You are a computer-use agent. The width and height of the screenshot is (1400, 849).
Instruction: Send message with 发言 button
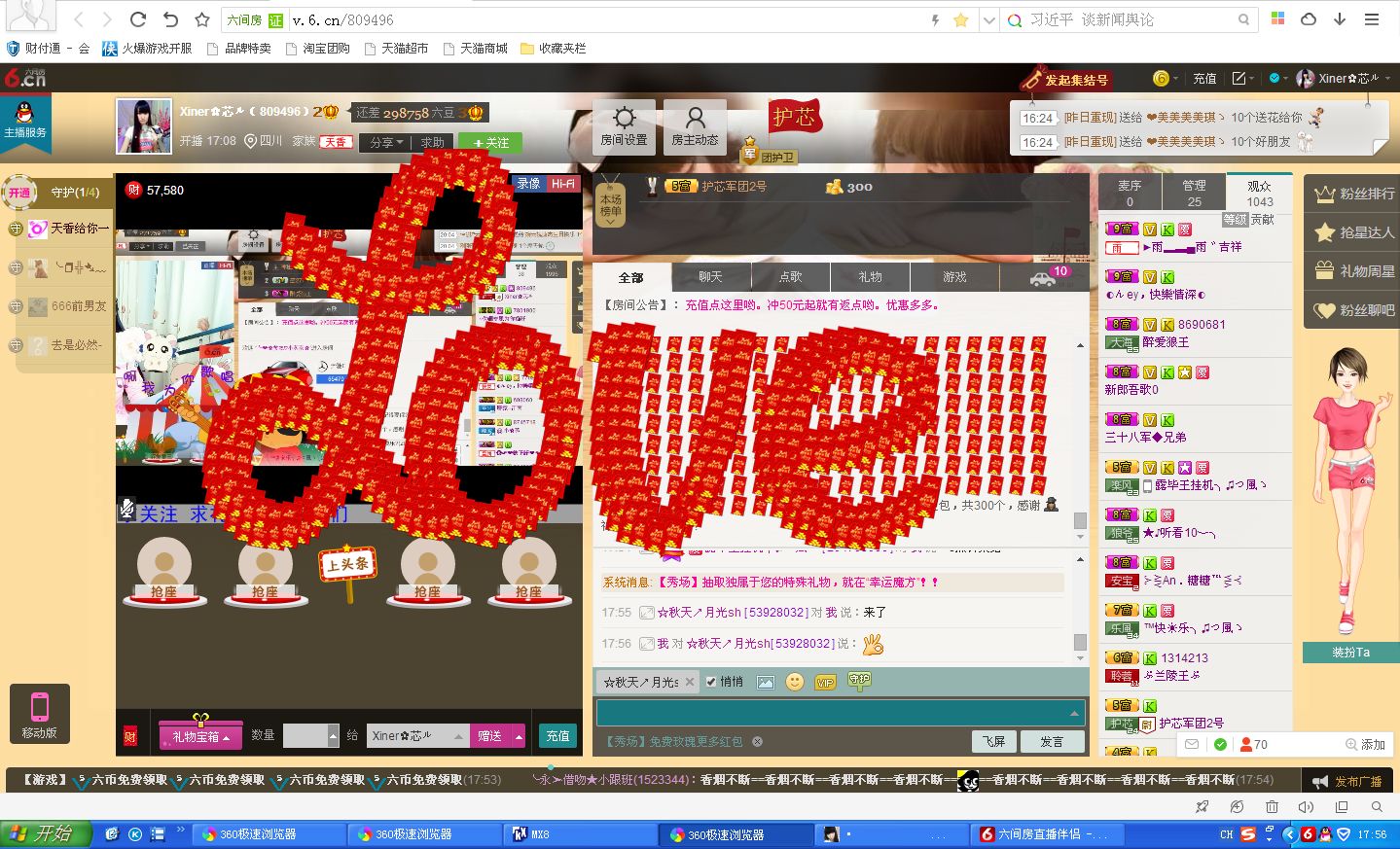click(1052, 741)
